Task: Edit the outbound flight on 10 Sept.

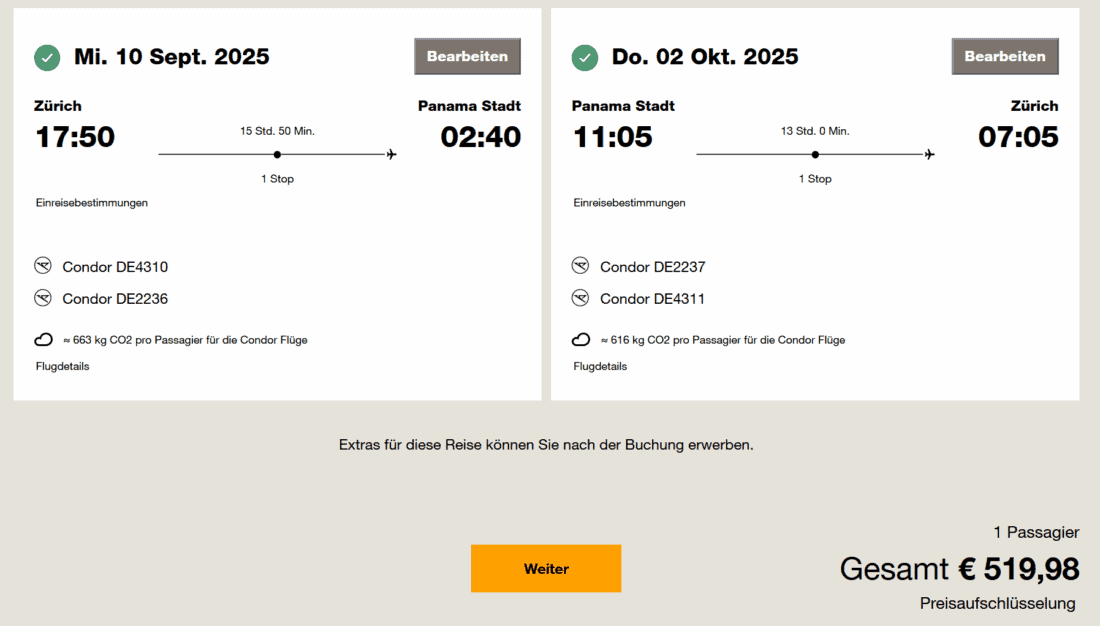Action: [x=467, y=56]
